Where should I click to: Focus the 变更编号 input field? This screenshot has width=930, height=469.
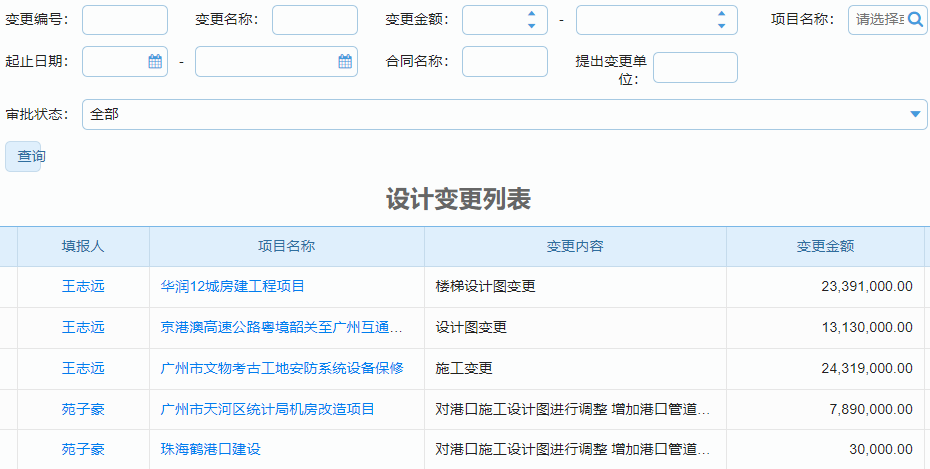pyautogui.click(x=125, y=20)
